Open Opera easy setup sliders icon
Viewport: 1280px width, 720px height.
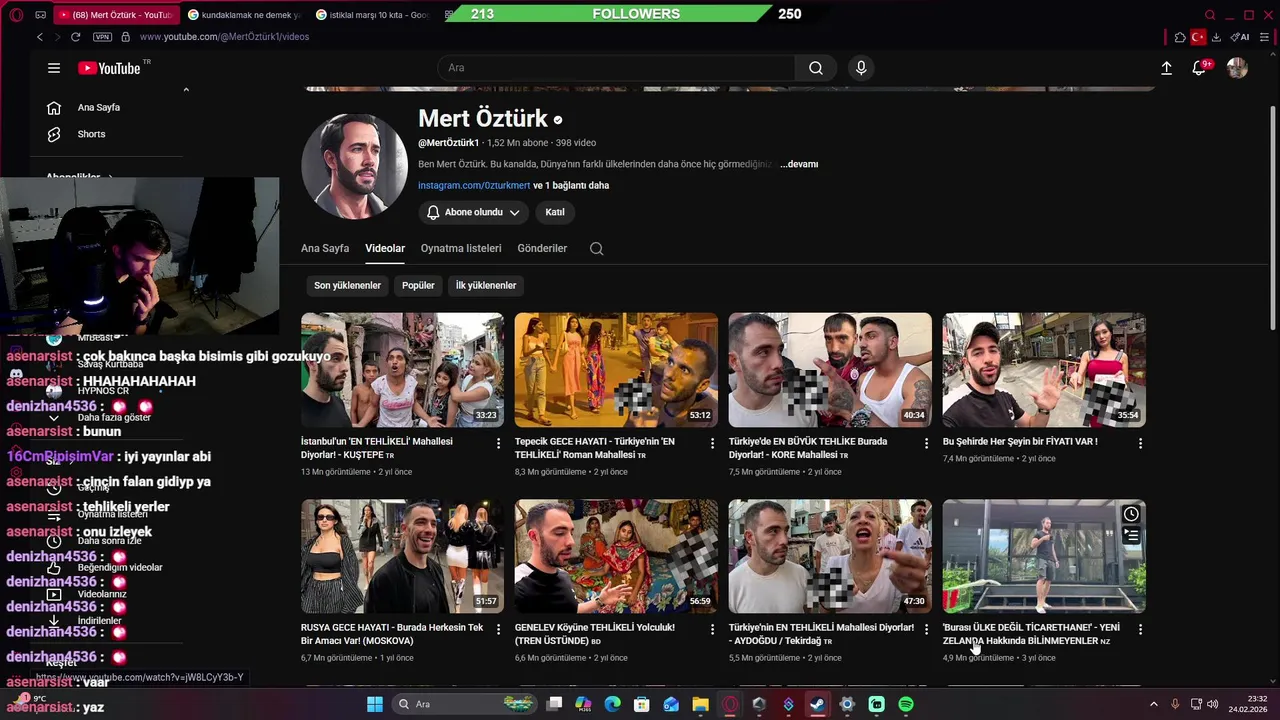[1266, 37]
